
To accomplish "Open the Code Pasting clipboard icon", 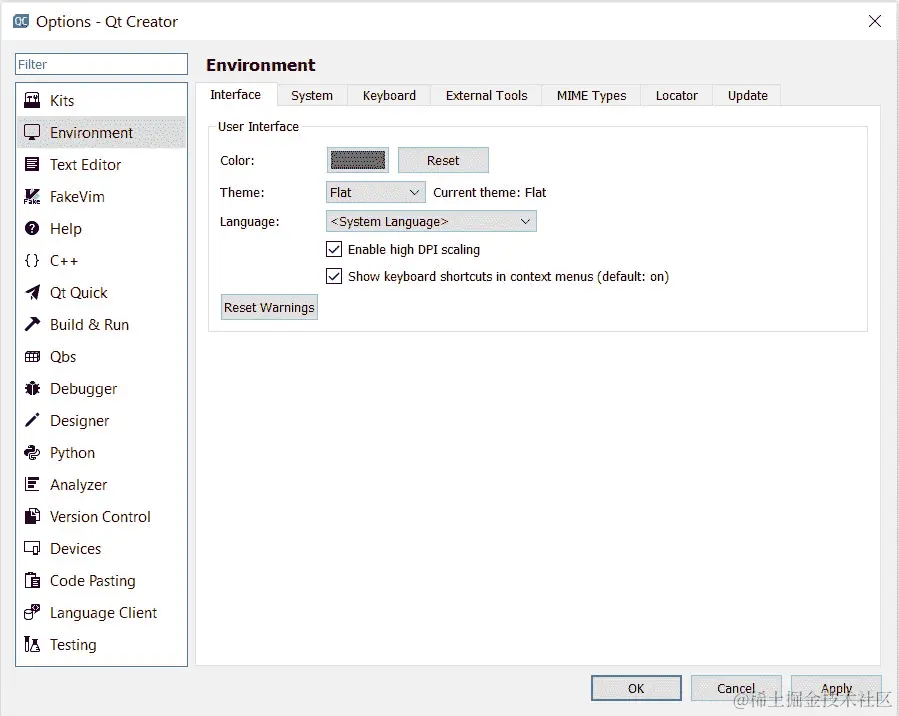I will (32, 580).
